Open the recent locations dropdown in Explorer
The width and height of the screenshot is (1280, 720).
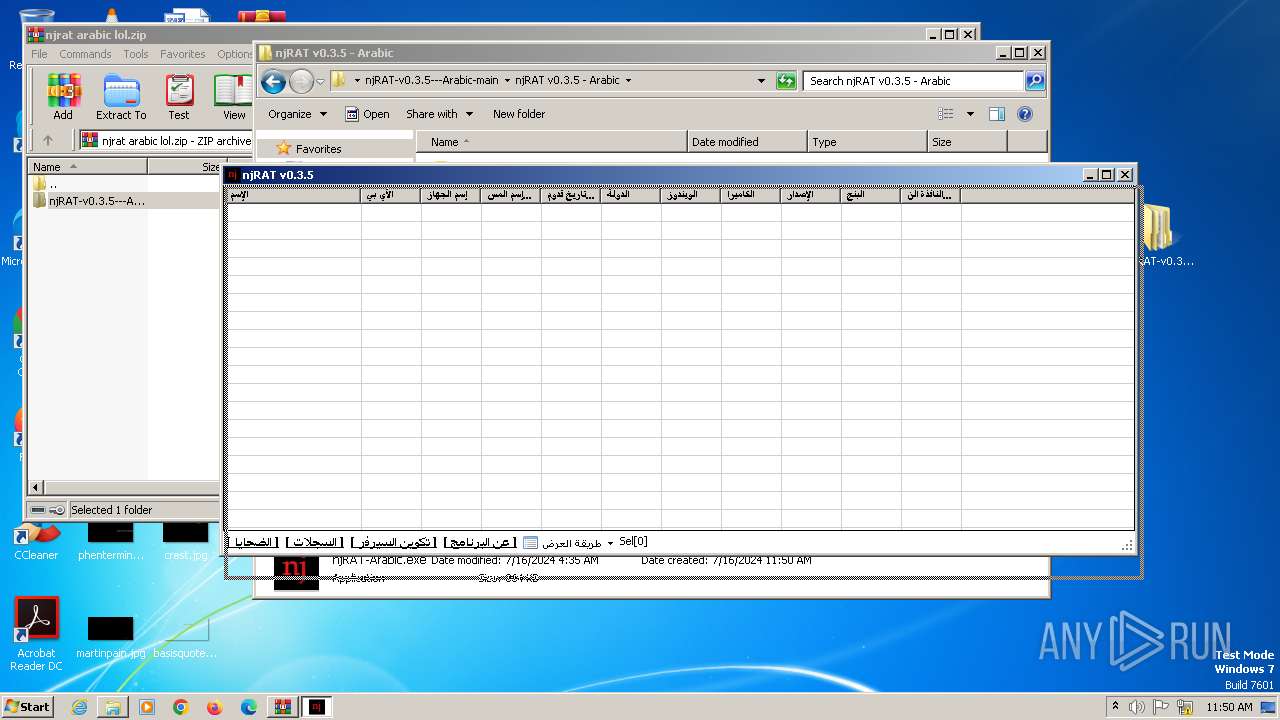tap(320, 82)
